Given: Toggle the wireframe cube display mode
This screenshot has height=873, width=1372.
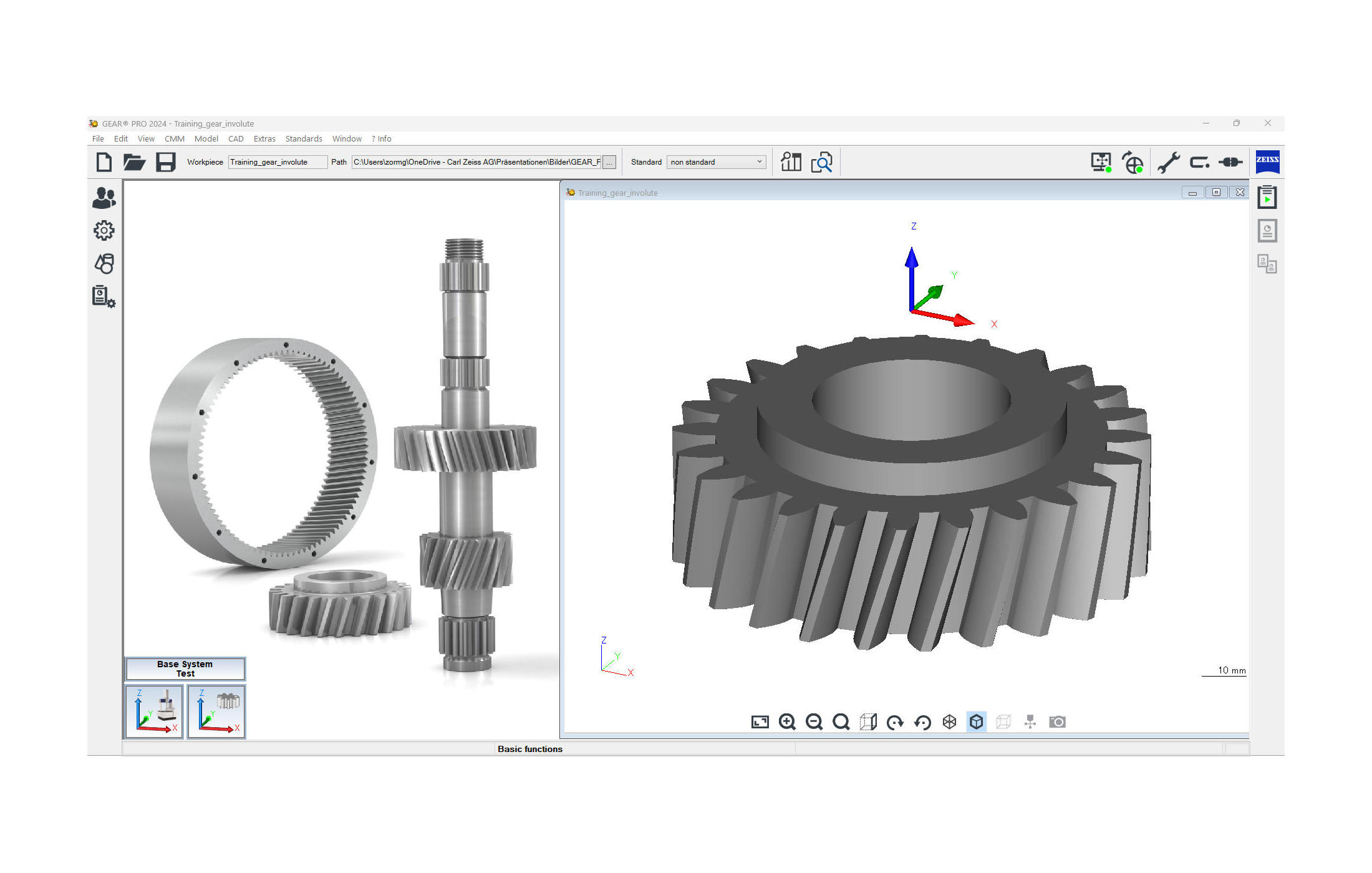Looking at the screenshot, I should (949, 722).
